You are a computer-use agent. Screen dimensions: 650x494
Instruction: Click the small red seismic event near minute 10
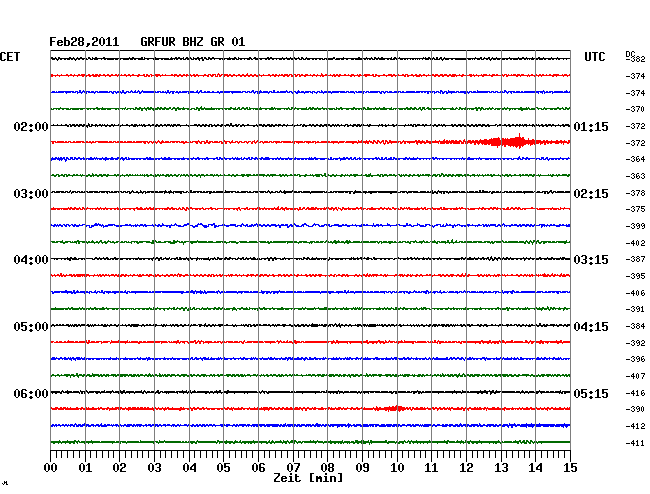[392, 409]
